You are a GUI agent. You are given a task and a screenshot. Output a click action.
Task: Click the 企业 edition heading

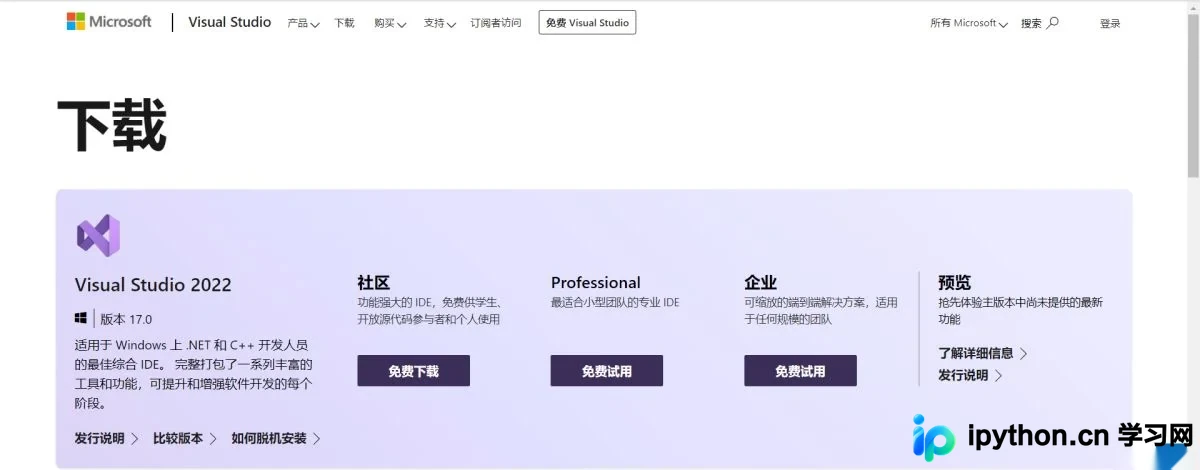click(760, 283)
